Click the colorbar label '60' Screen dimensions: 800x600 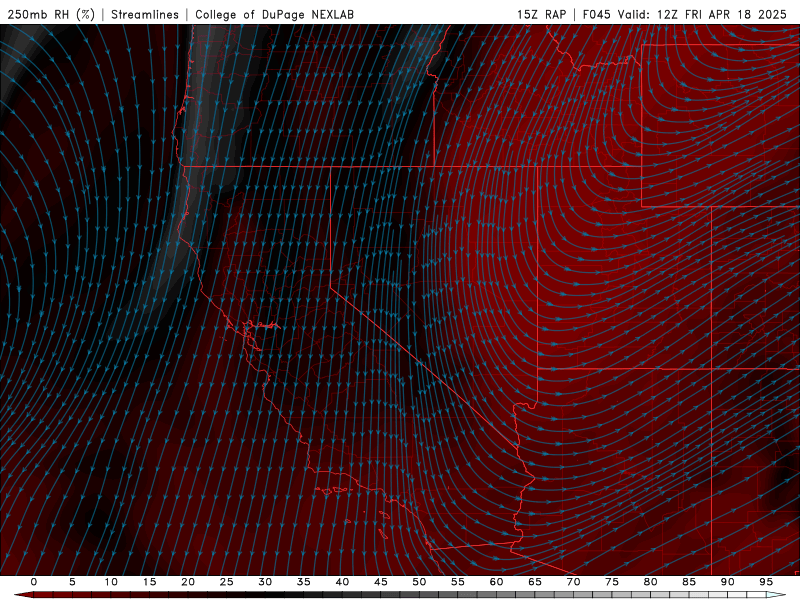click(496, 582)
